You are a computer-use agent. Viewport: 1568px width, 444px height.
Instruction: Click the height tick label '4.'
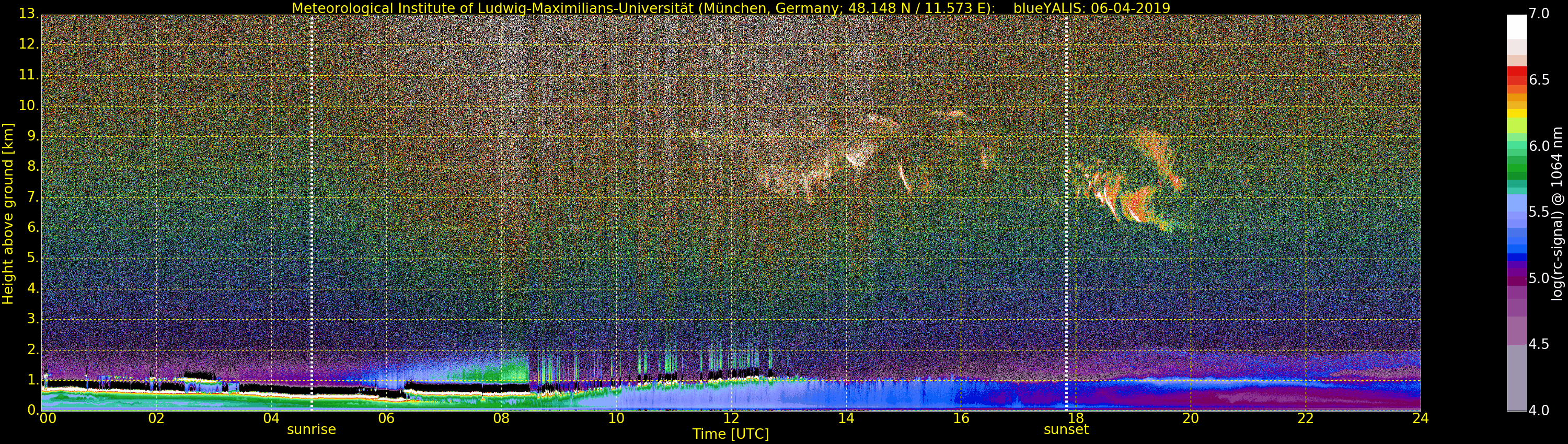[33, 288]
